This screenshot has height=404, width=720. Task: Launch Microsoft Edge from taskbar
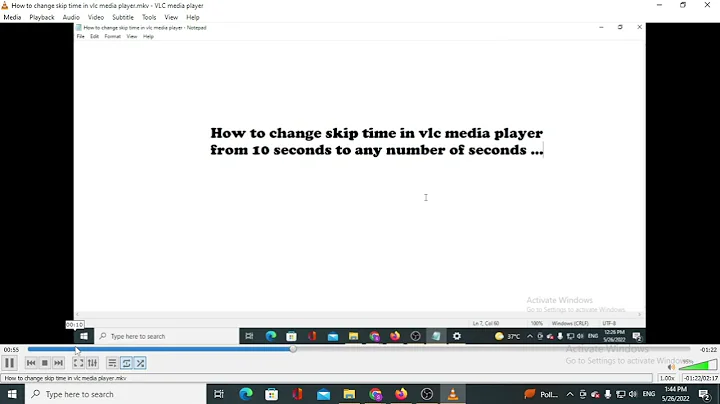pyautogui.click(x=246, y=394)
